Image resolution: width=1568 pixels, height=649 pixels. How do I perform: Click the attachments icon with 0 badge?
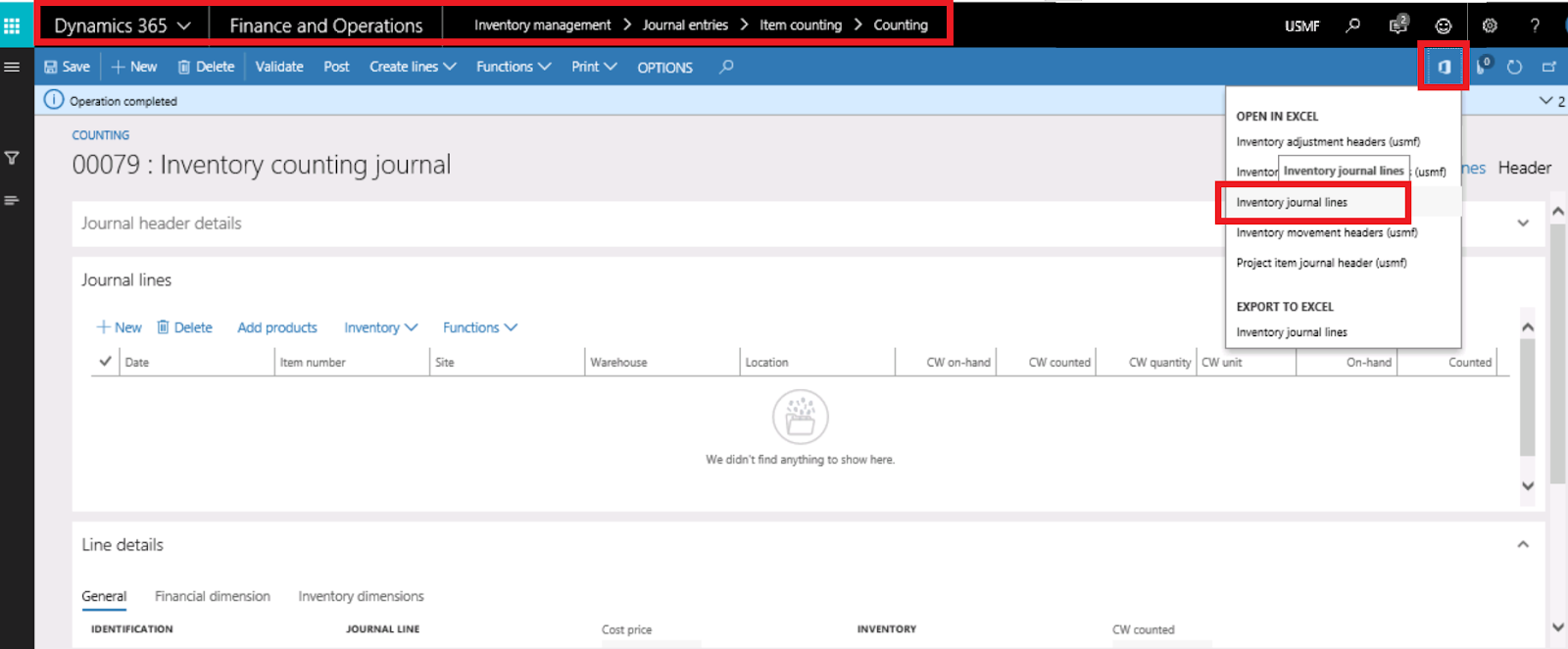[x=1484, y=66]
